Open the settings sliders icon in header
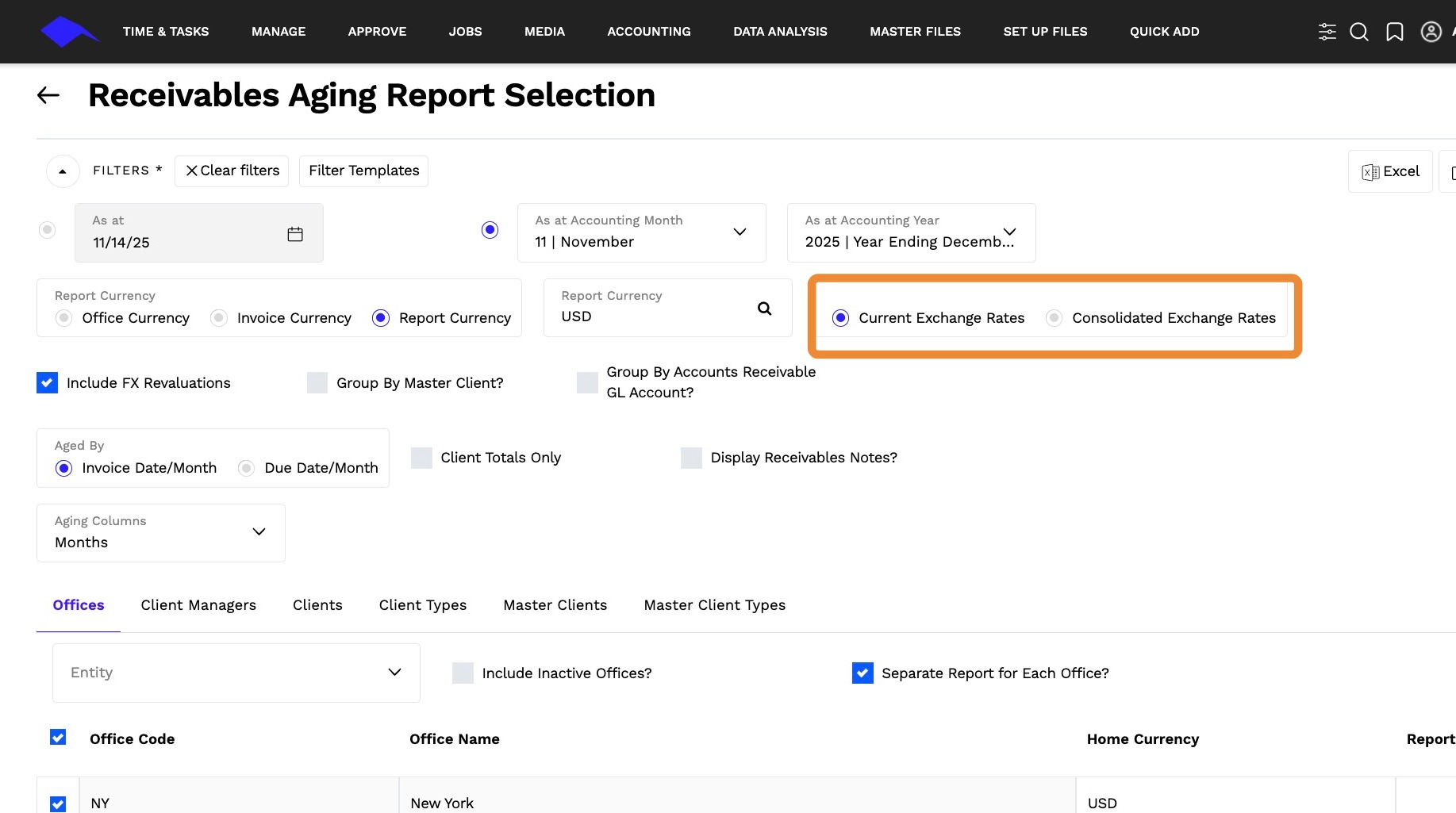This screenshot has height=813, width=1456. [1327, 32]
